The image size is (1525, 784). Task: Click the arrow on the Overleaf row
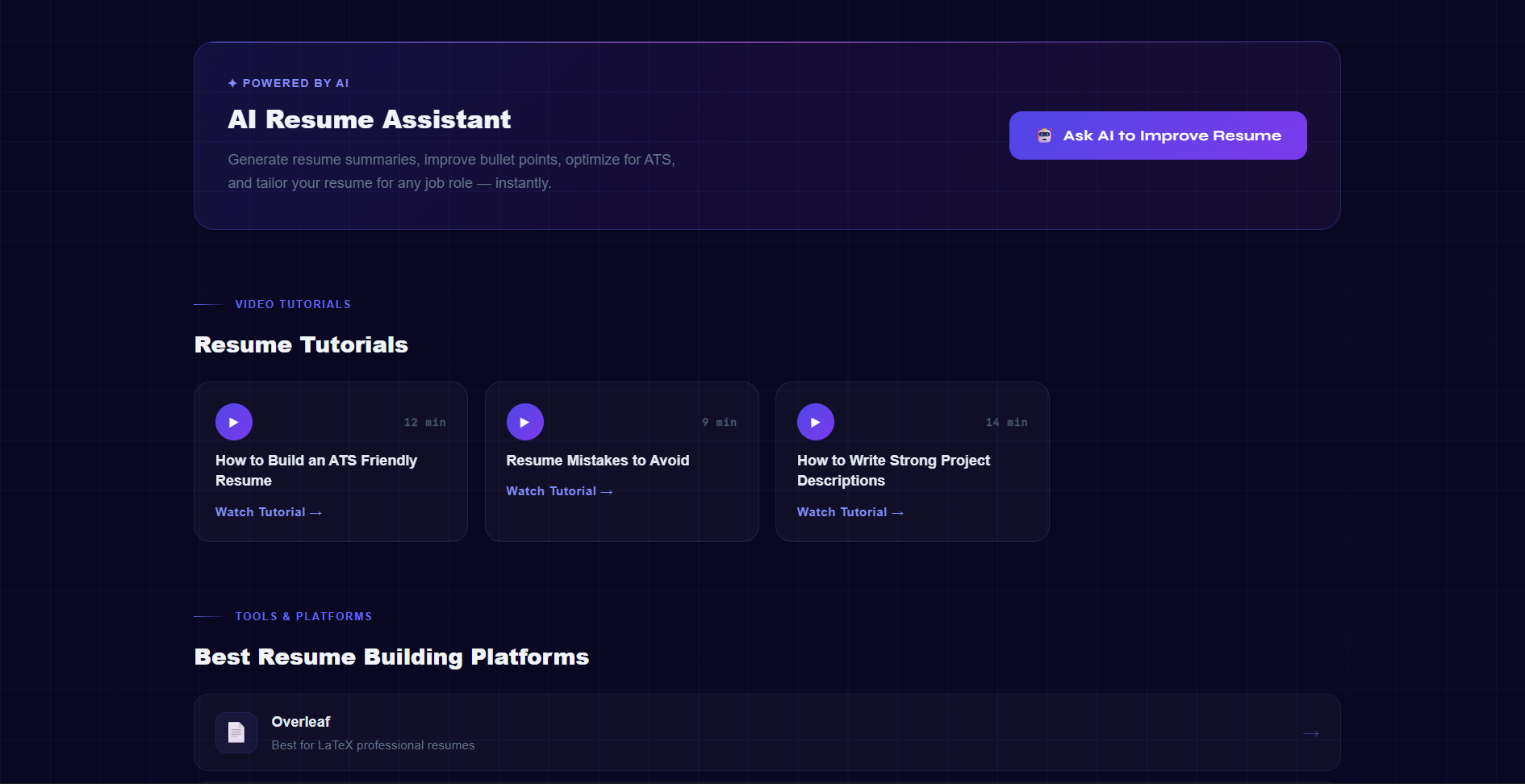click(x=1310, y=733)
